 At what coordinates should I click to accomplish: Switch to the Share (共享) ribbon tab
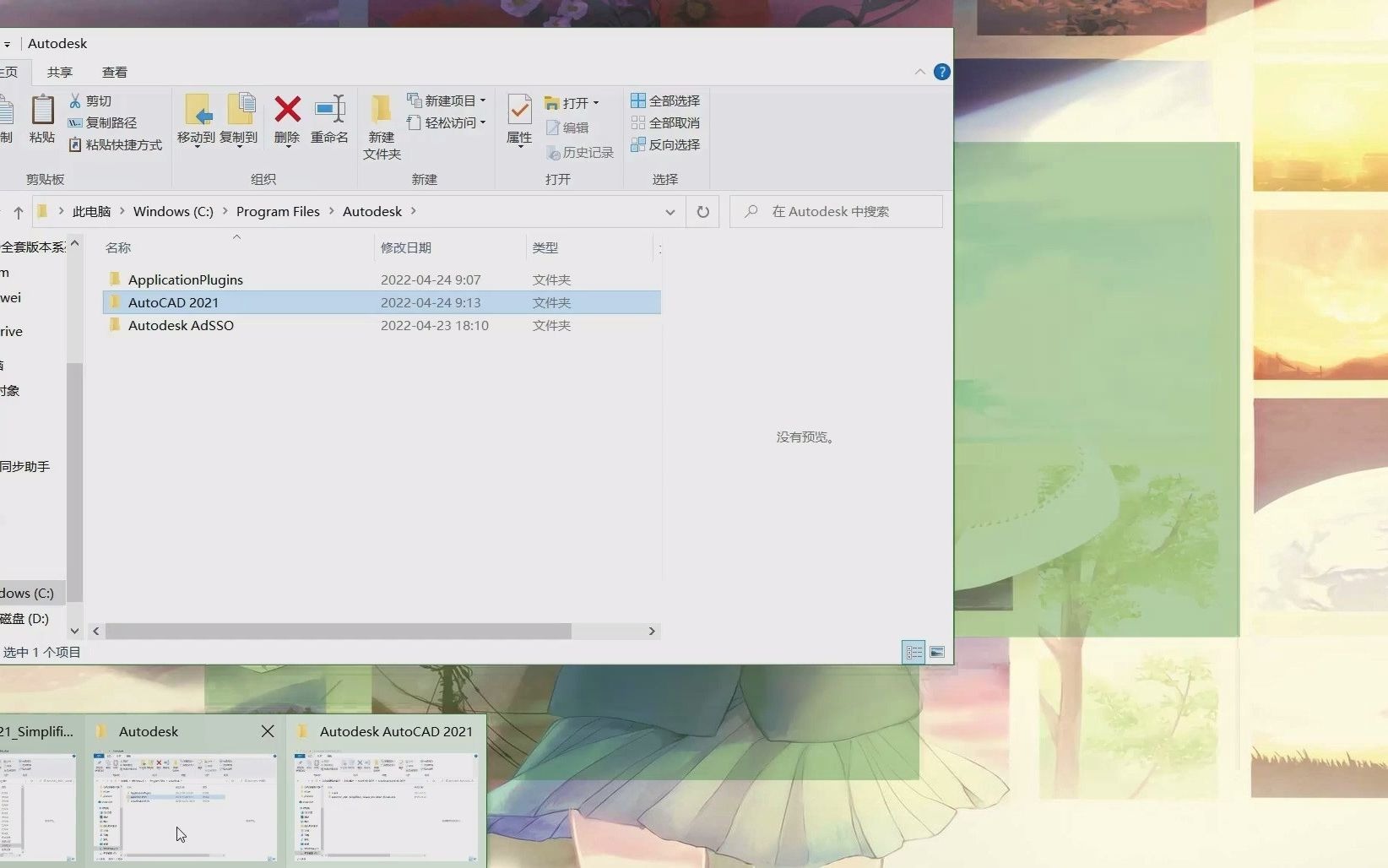click(60, 72)
